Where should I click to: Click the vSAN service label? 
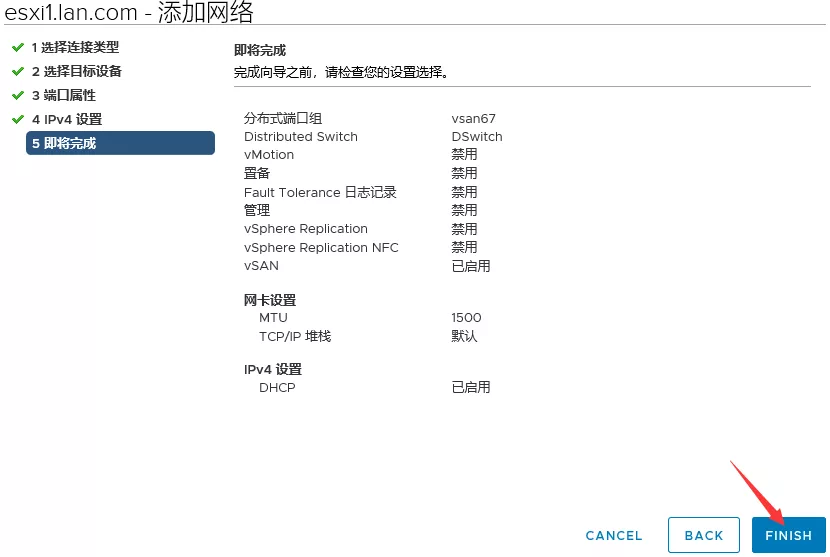tap(261, 266)
